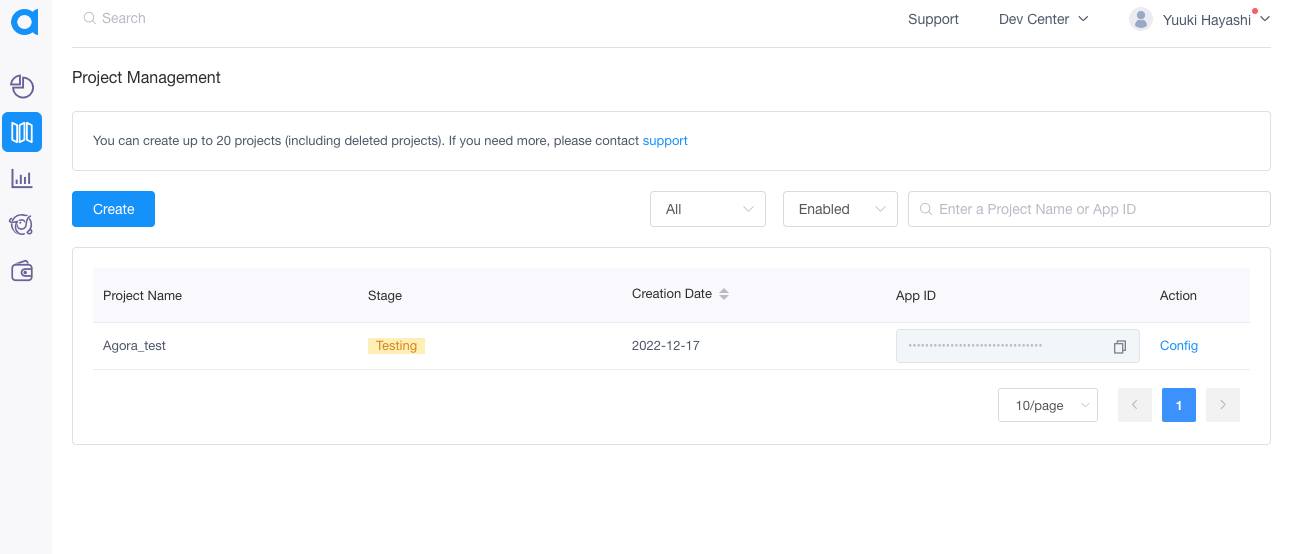Open the planet-shaped sidebar icon
This screenshot has height=554, width=1291.
click(x=22, y=225)
